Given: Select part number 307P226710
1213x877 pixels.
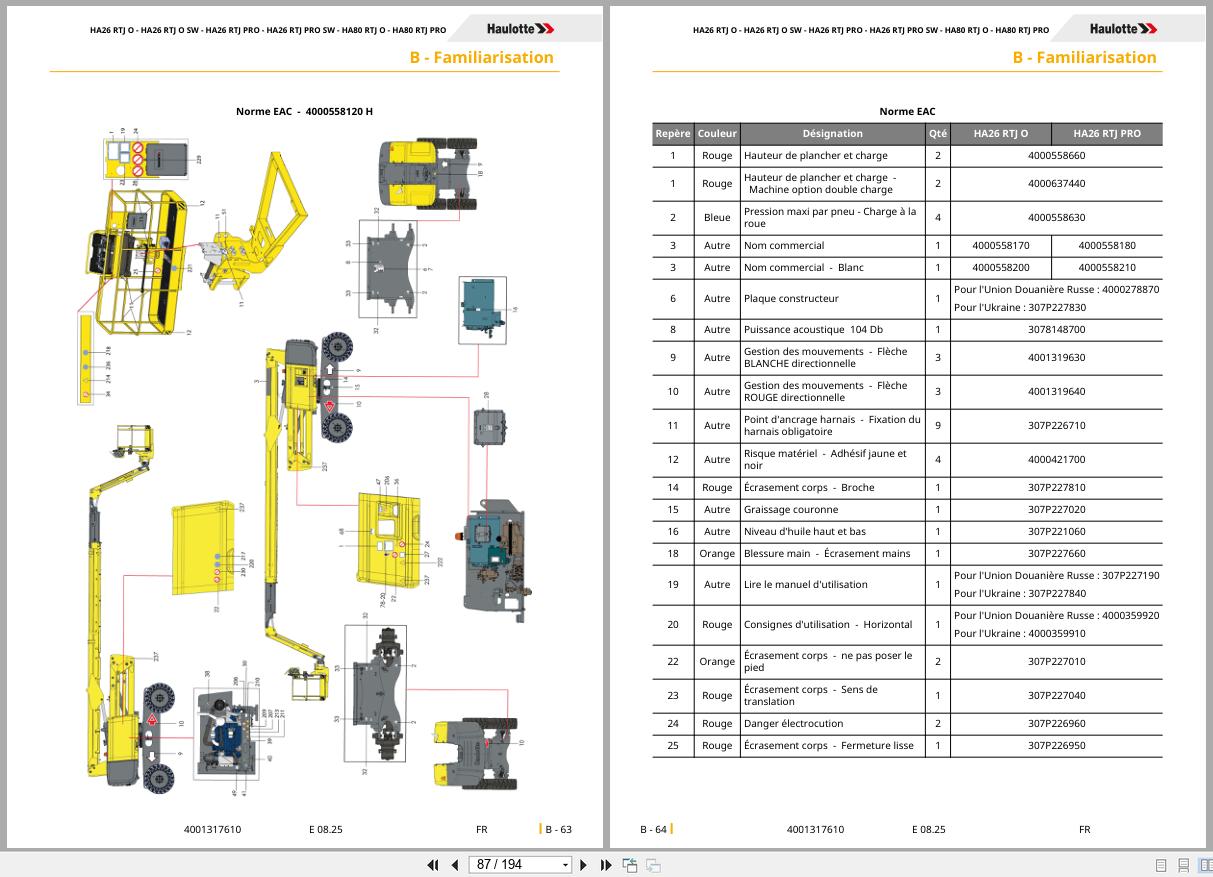Looking at the screenshot, I should [1056, 425].
